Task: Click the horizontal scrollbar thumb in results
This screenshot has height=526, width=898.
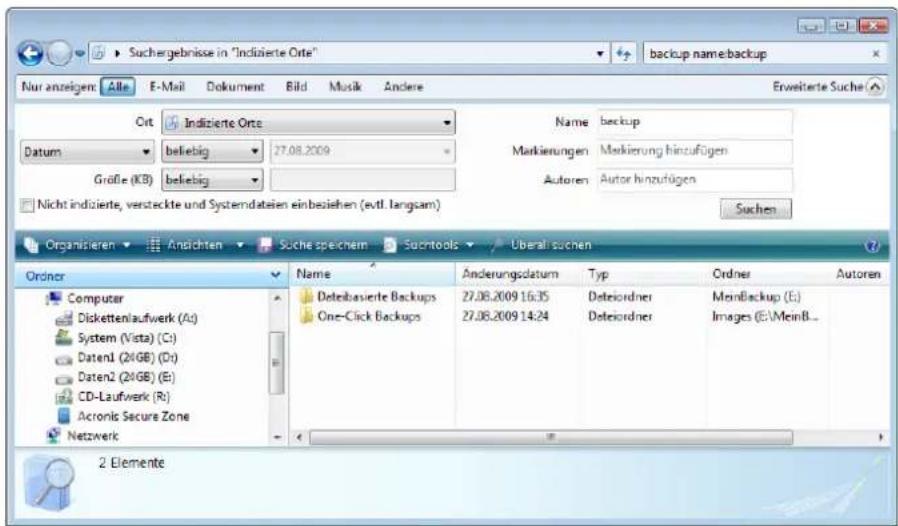Action: [551, 437]
